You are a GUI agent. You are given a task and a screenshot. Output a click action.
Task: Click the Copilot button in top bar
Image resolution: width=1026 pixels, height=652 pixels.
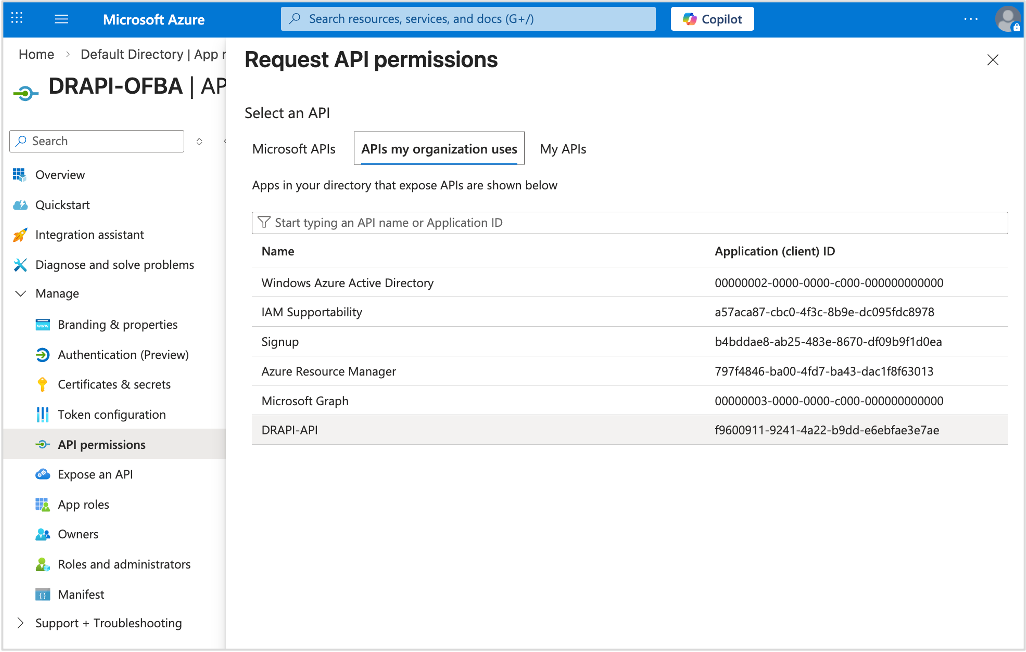click(x=711, y=18)
